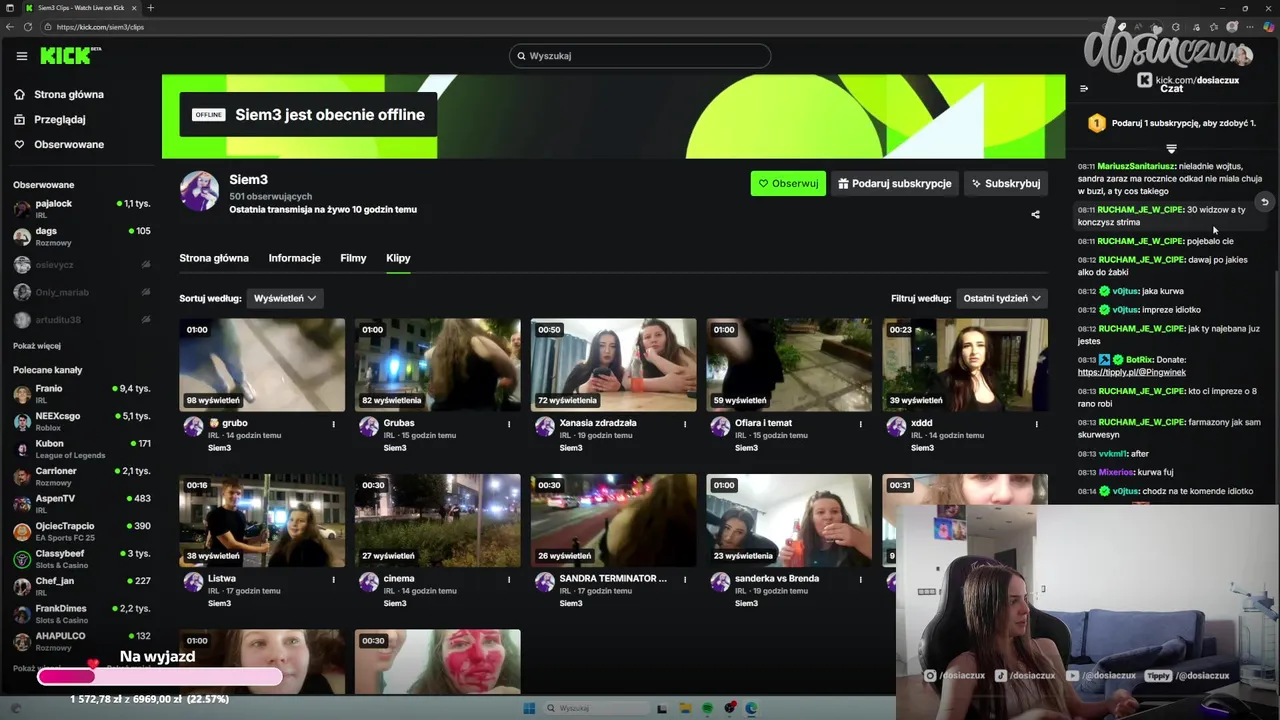Open the Spotify taskbar icon
The height and width of the screenshot is (720, 1280).
pyautogui.click(x=707, y=708)
